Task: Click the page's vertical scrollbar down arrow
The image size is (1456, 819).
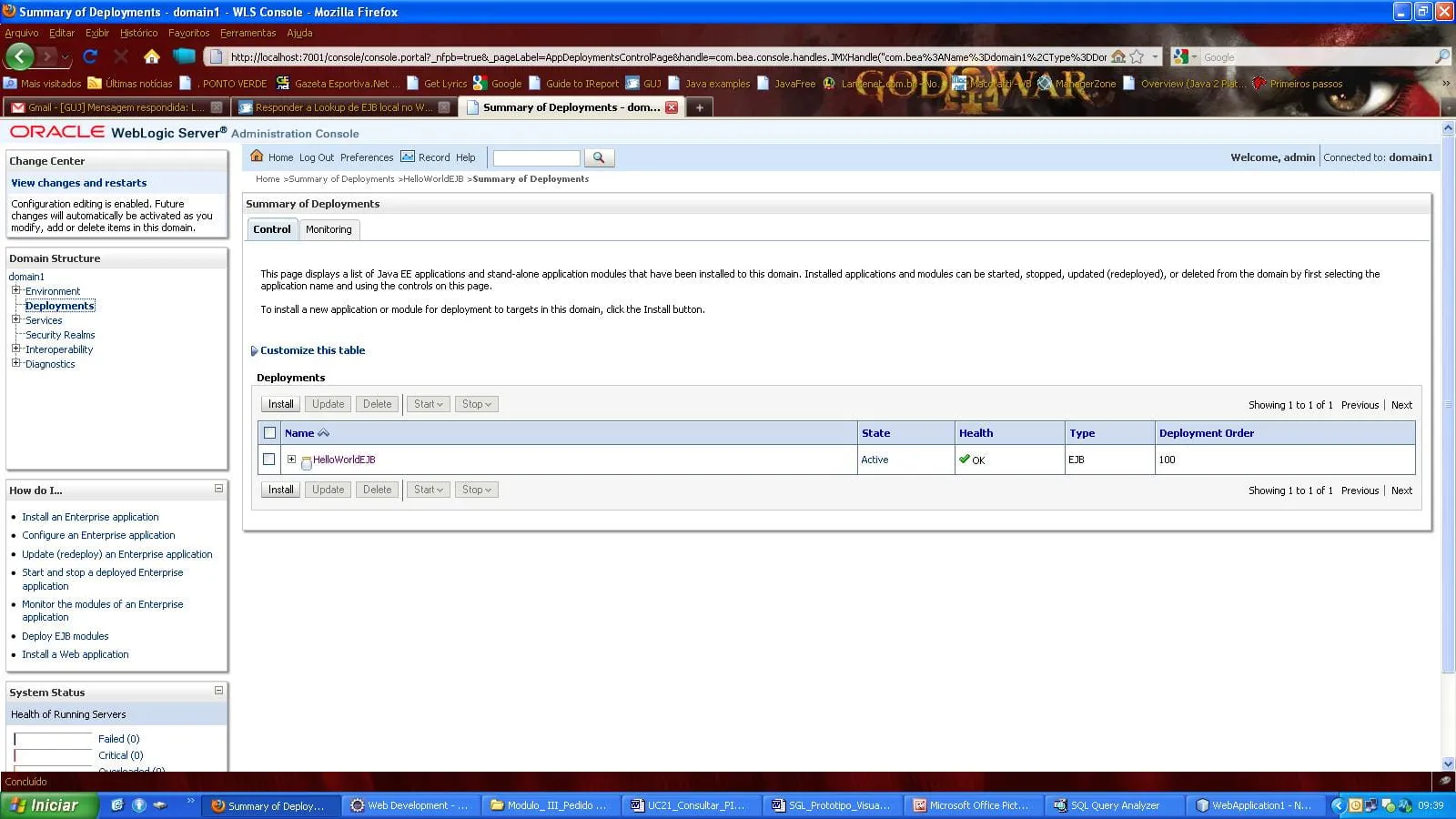Action: 1448,764
